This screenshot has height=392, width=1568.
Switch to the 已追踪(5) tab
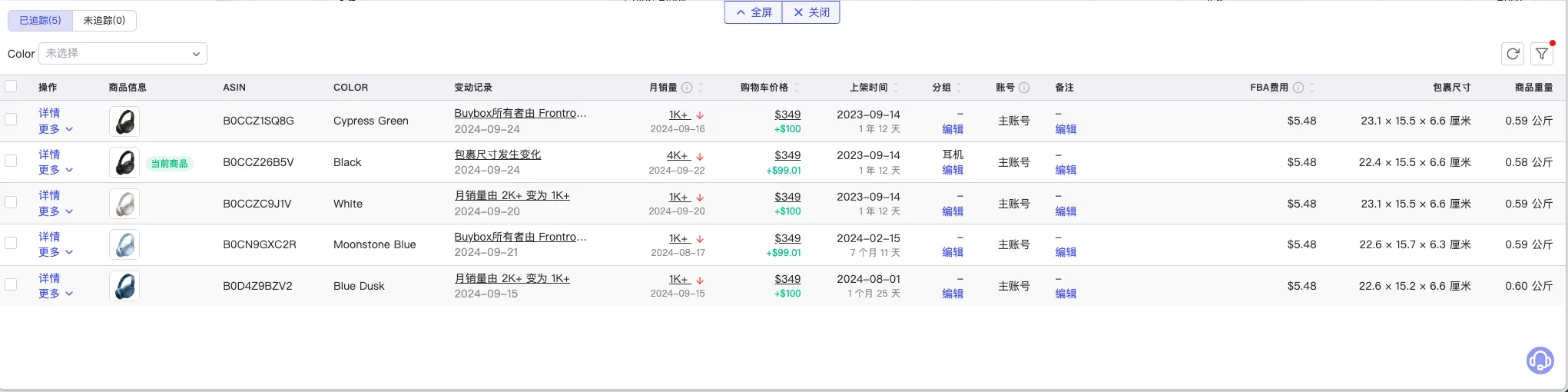click(40, 21)
